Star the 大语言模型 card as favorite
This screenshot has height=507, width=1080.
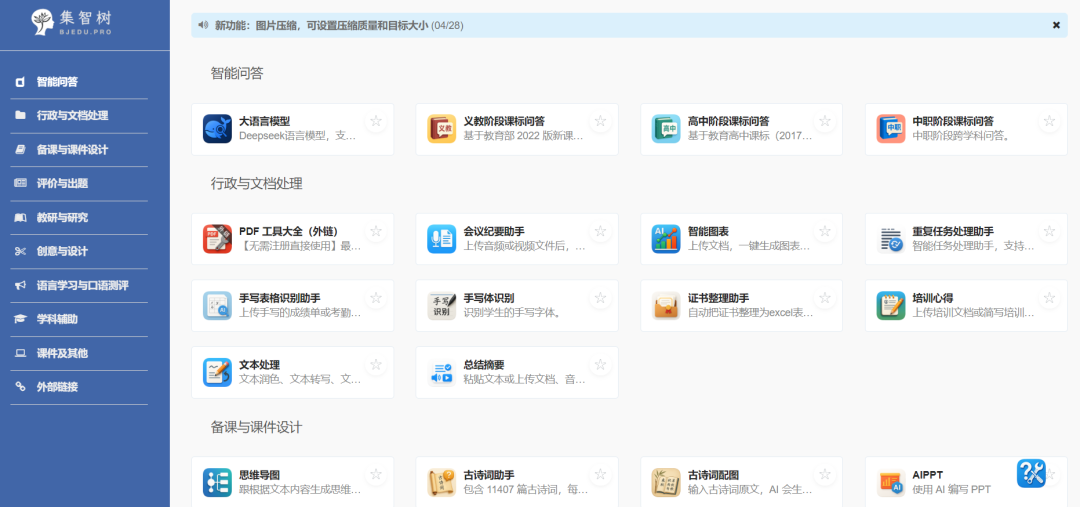click(x=376, y=121)
